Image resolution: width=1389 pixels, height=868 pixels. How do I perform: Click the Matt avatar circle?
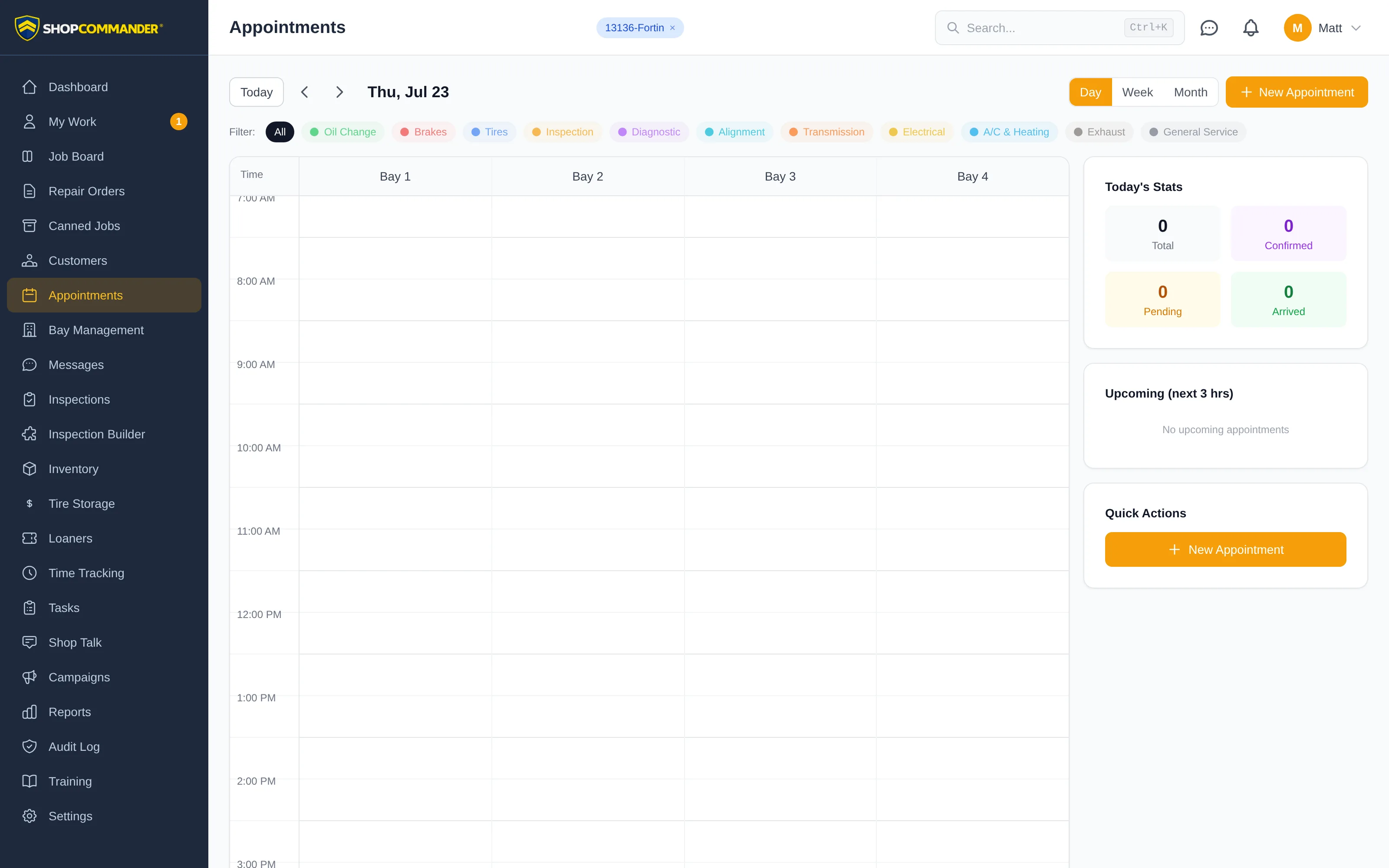point(1297,27)
